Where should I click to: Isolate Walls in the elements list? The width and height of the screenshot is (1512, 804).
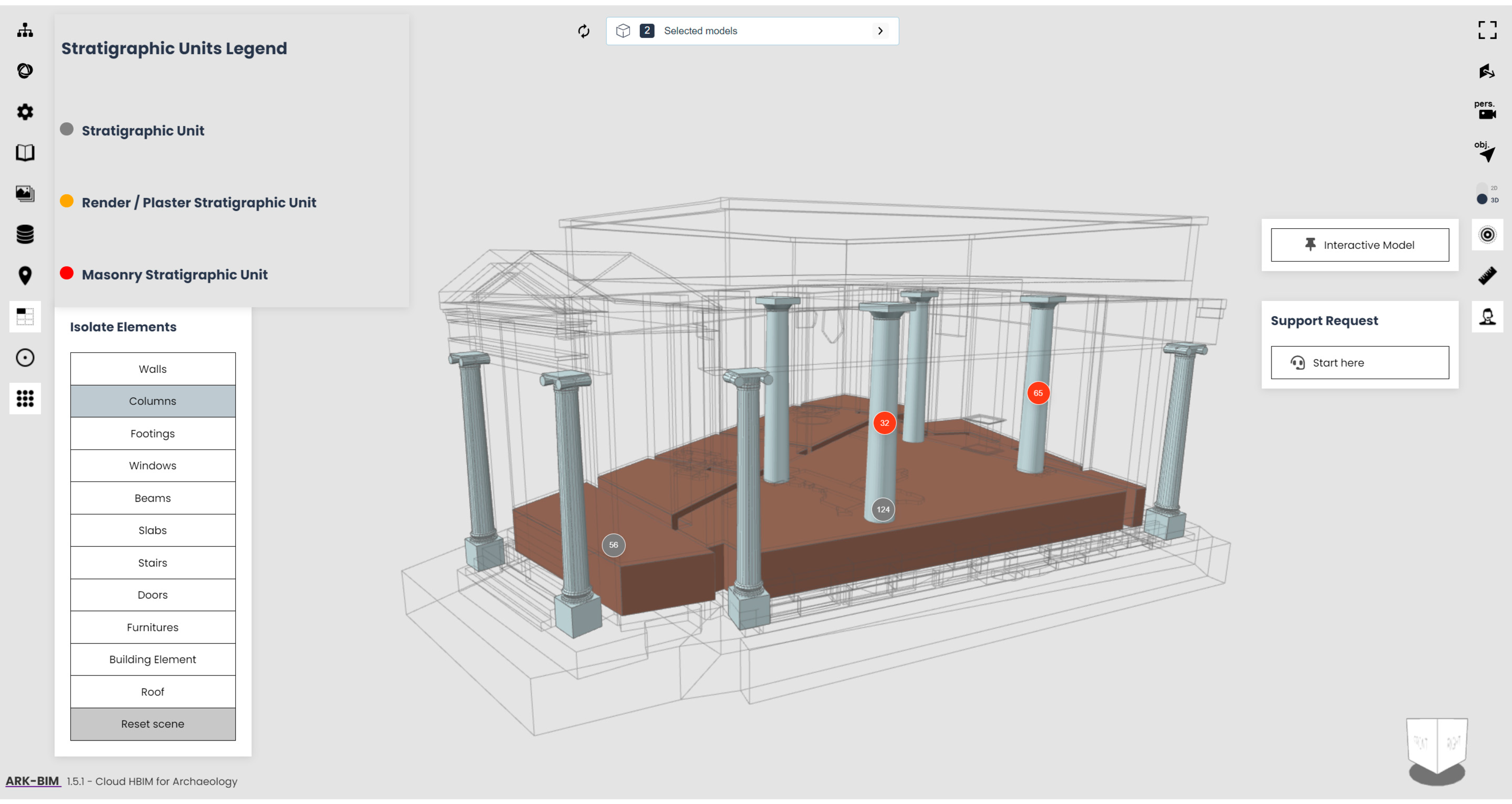click(x=153, y=369)
